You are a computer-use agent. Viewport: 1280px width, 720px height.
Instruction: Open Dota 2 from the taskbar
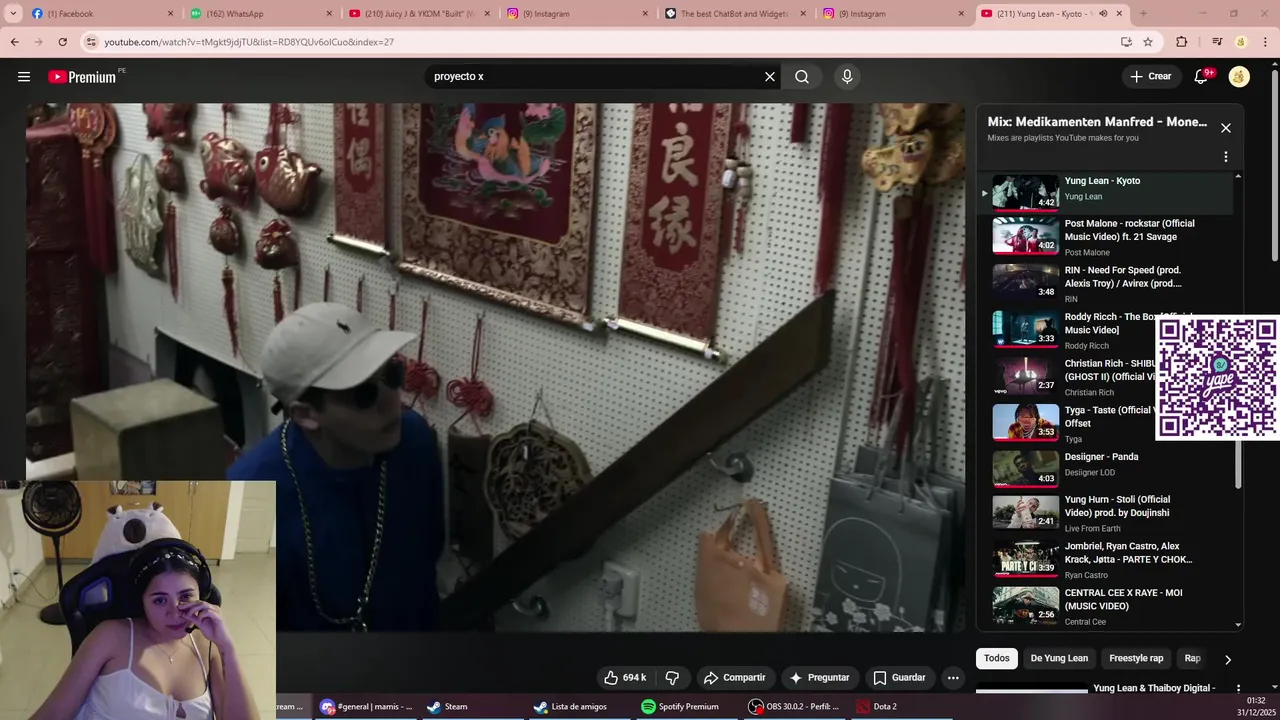pos(876,707)
